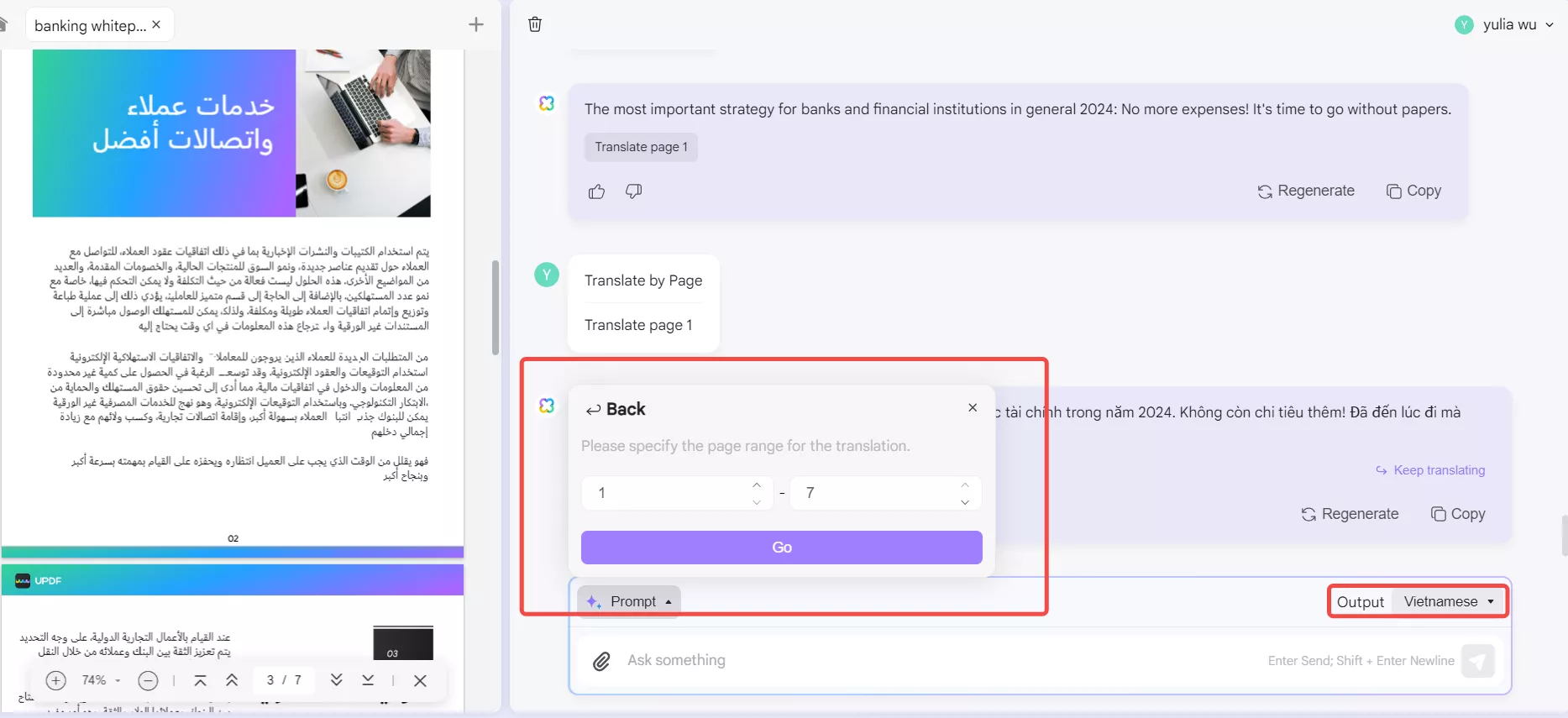The height and width of the screenshot is (718, 1568).
Task: Click the Vietnamese translation response text
Action: click(x=1228, y=412)
